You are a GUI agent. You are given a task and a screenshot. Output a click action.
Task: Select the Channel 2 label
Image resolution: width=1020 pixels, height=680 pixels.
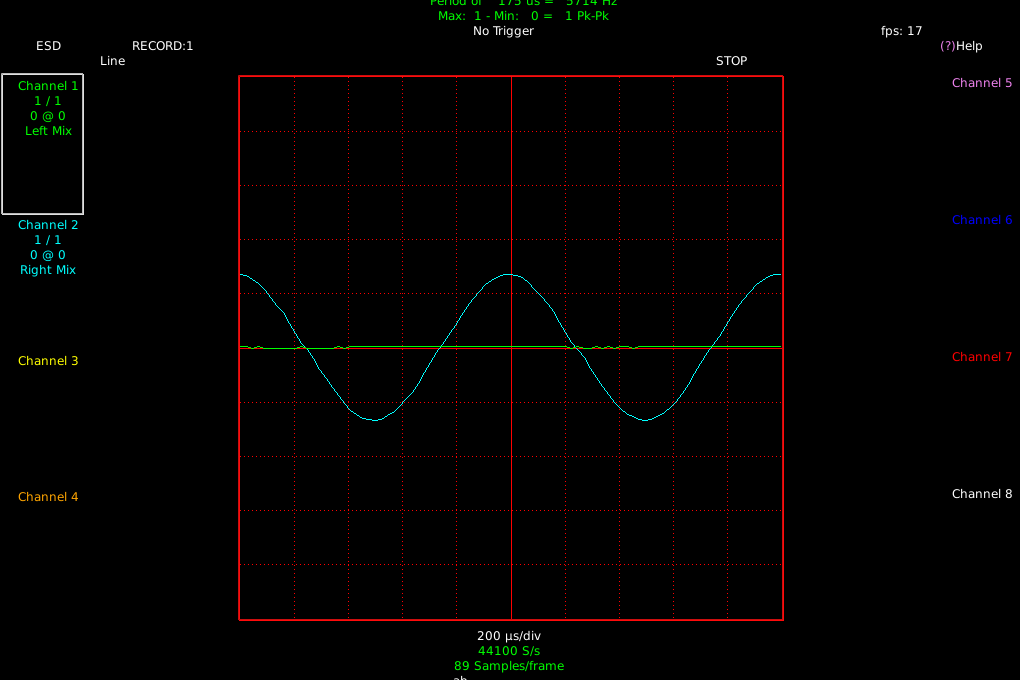pyautogui.click(x=48, y=225)
